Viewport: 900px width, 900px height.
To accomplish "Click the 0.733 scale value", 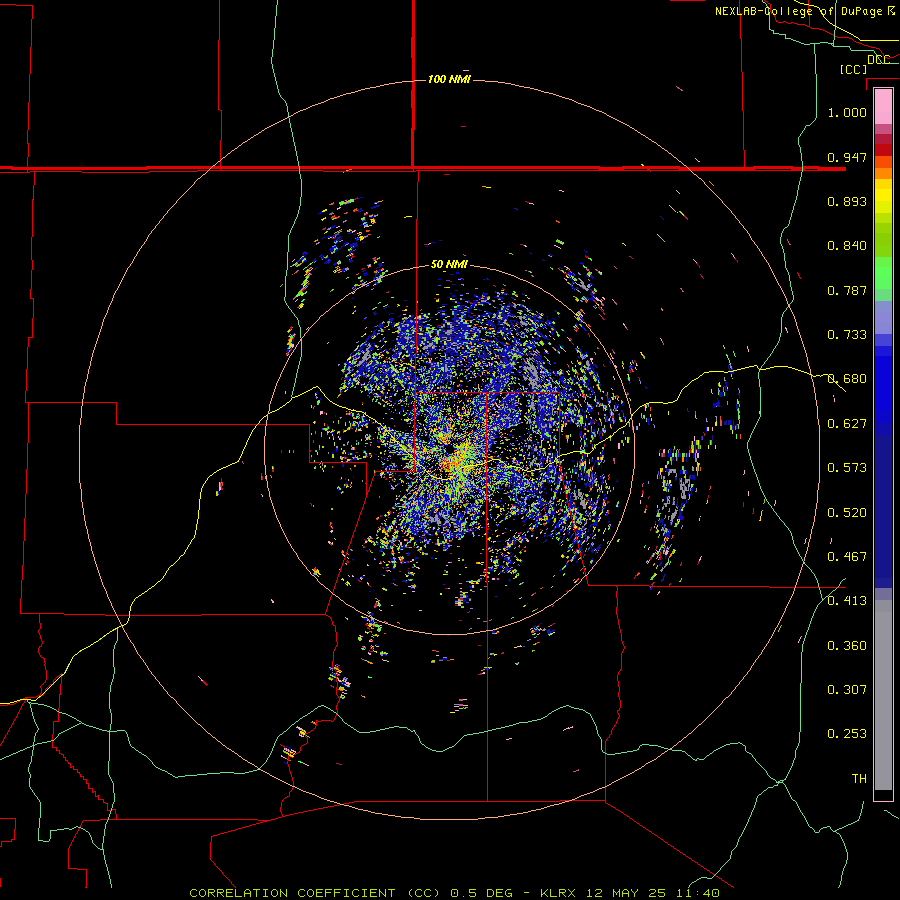I will 847,335.
